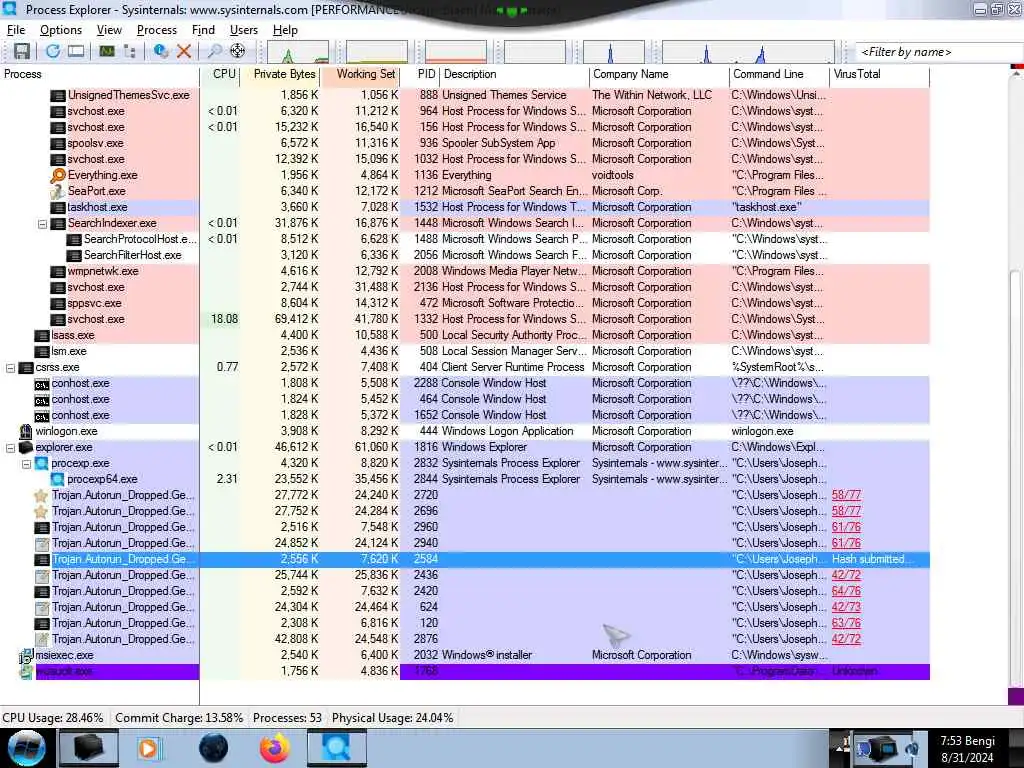Open the Windows Start orb
Viewport: 1024px width, 768px height.
27,748
